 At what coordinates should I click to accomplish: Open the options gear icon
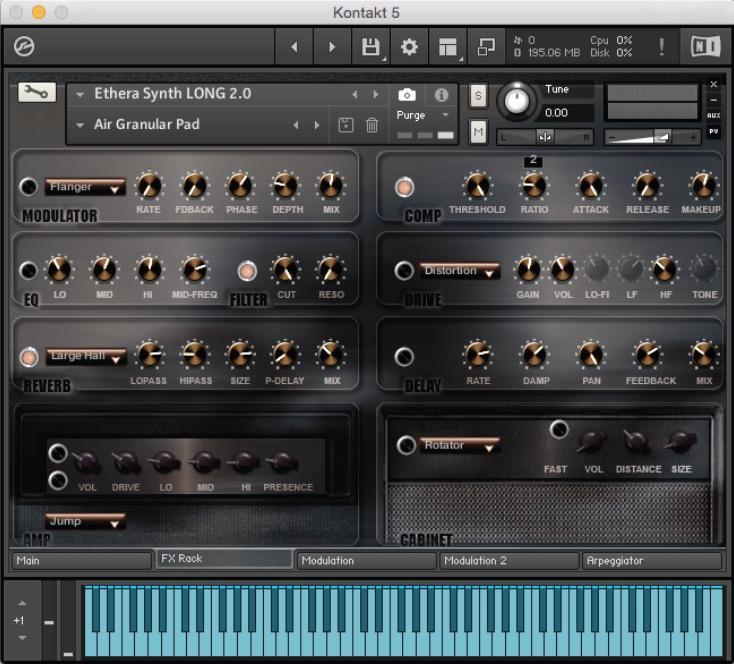tap(409, 47)
